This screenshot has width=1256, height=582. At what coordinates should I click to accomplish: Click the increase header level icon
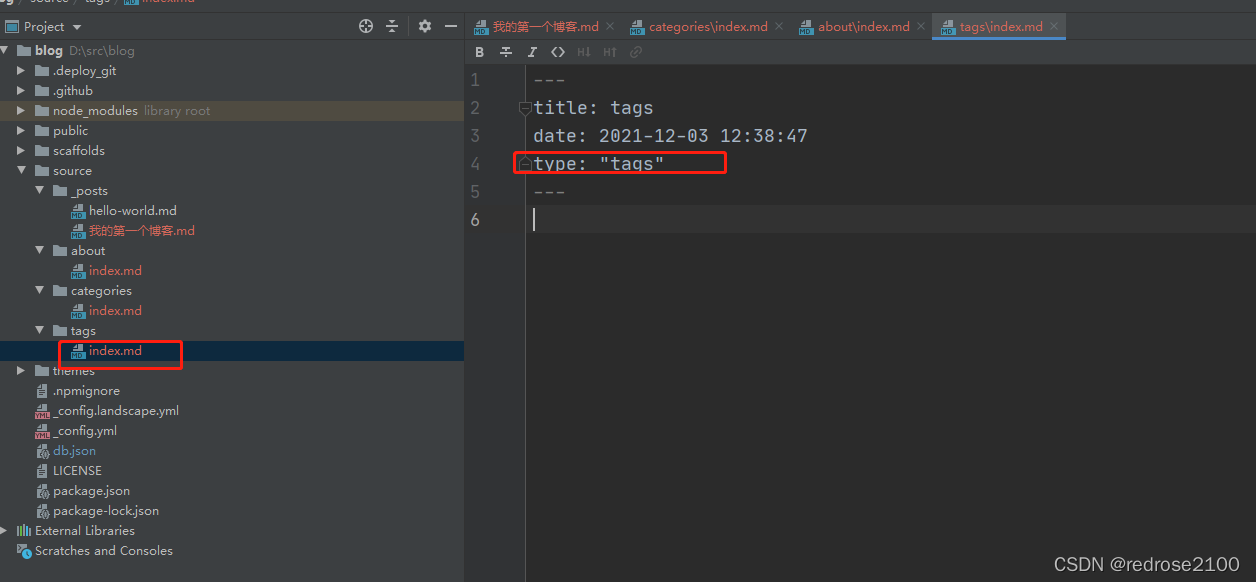pos(610,52)
